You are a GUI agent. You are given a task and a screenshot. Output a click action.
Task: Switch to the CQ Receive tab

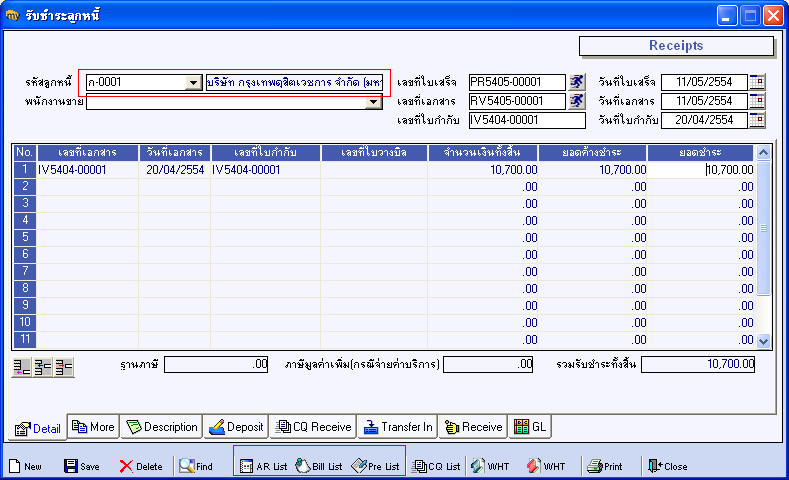[x=313, y=427]
